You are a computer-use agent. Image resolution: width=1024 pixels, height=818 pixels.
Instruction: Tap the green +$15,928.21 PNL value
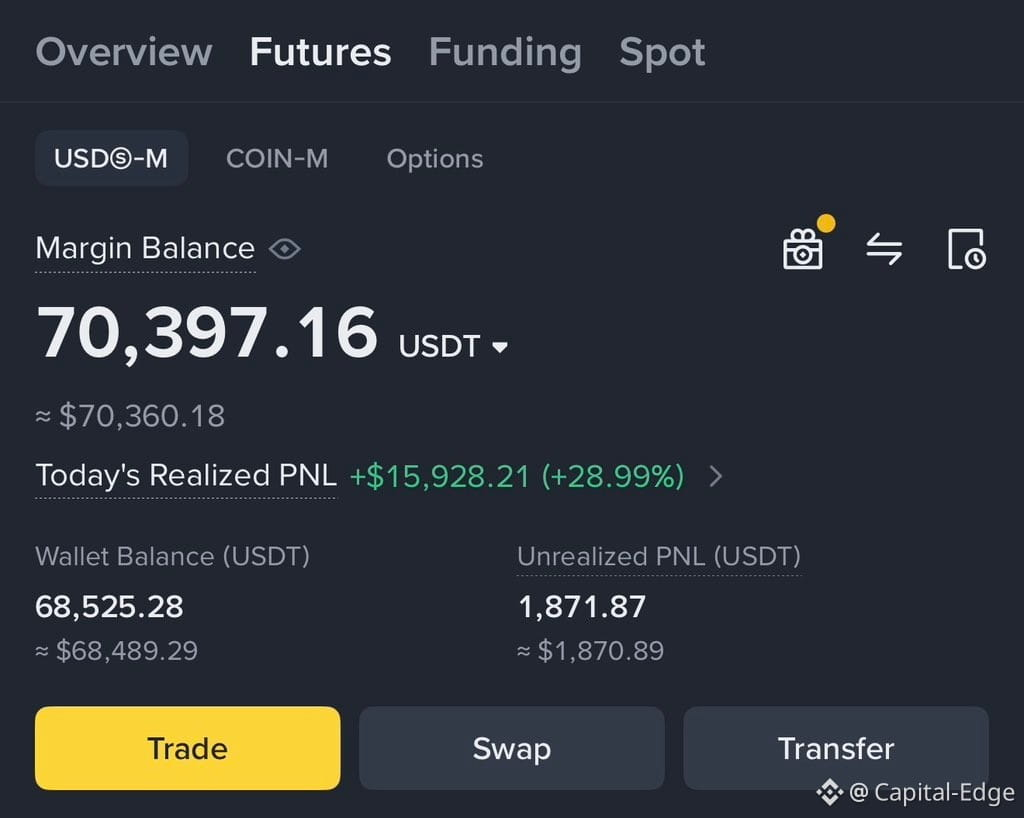tap(440, 476)
